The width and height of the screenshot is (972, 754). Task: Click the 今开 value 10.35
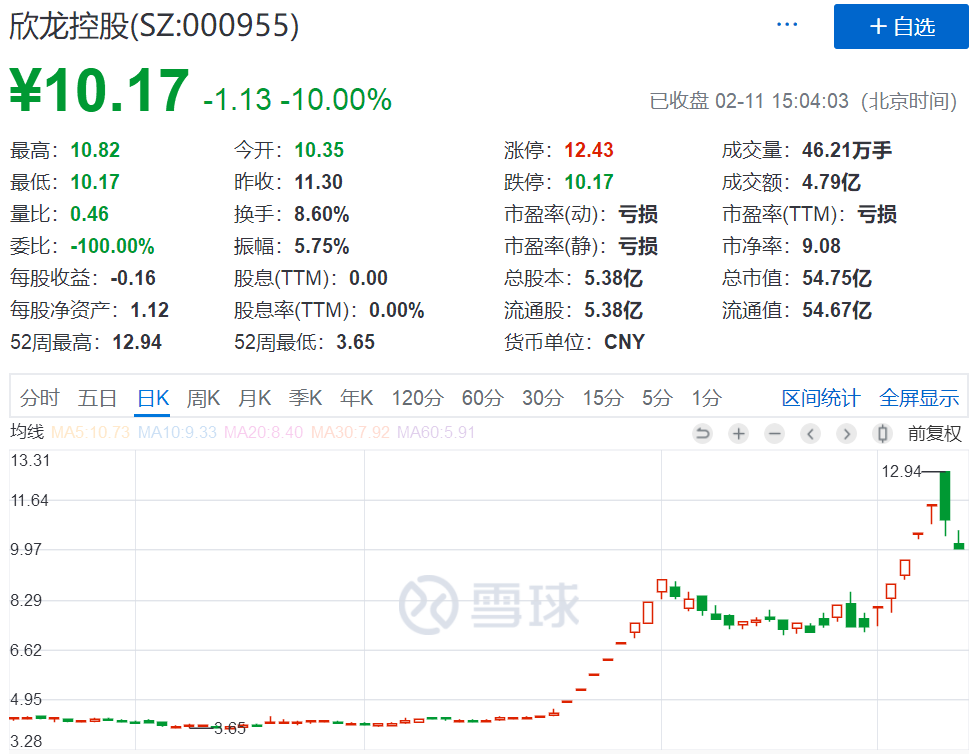pos(319,150)
